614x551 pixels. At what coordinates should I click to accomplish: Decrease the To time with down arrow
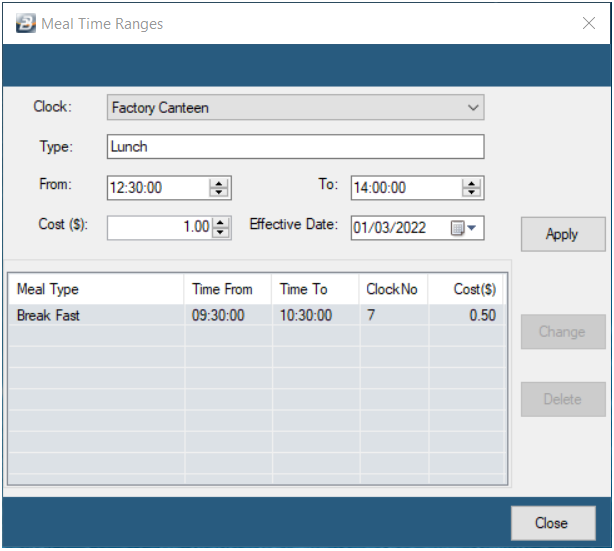(471, 192)
